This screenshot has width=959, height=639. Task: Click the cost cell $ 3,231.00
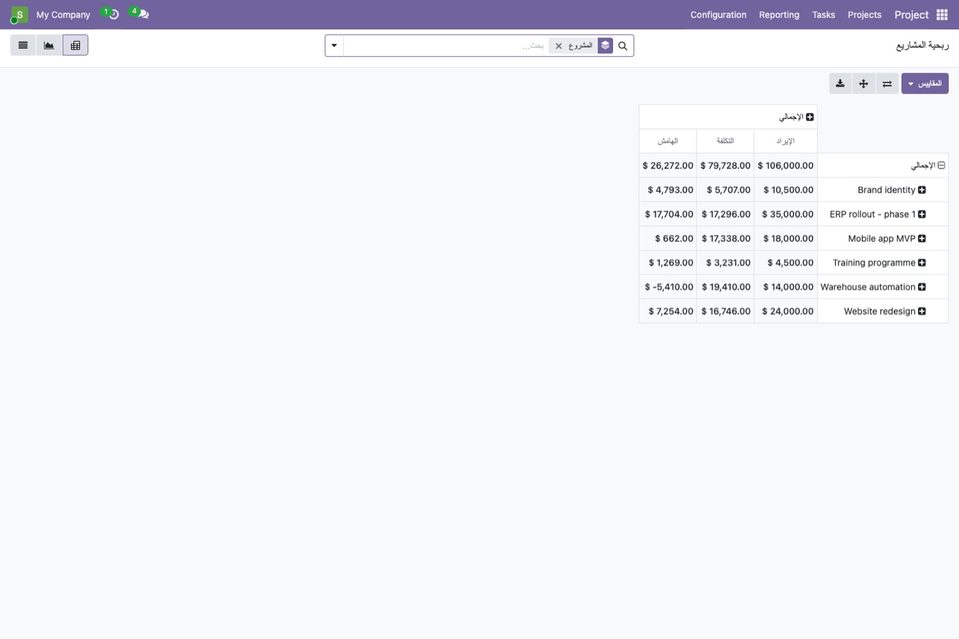click(725, 263)
